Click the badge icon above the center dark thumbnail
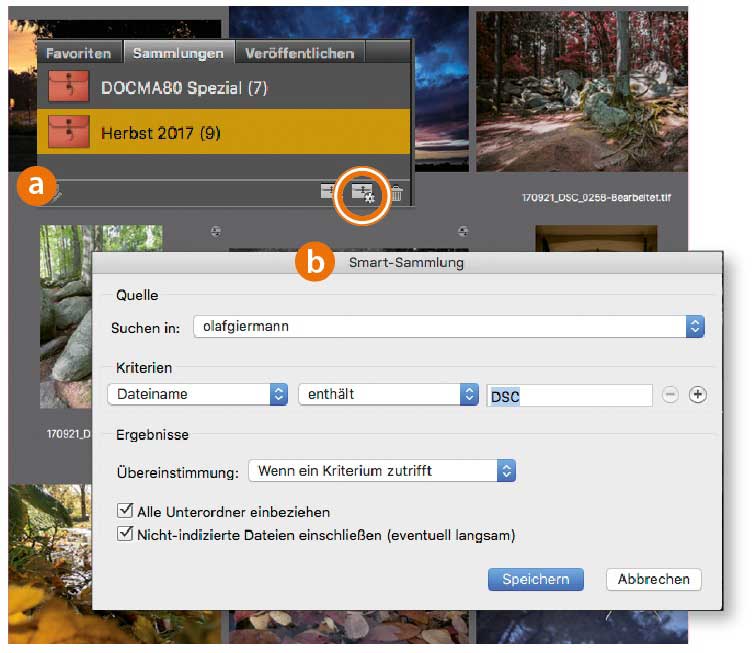This screenshot has width=756, height=653. (x=463, y=231)
